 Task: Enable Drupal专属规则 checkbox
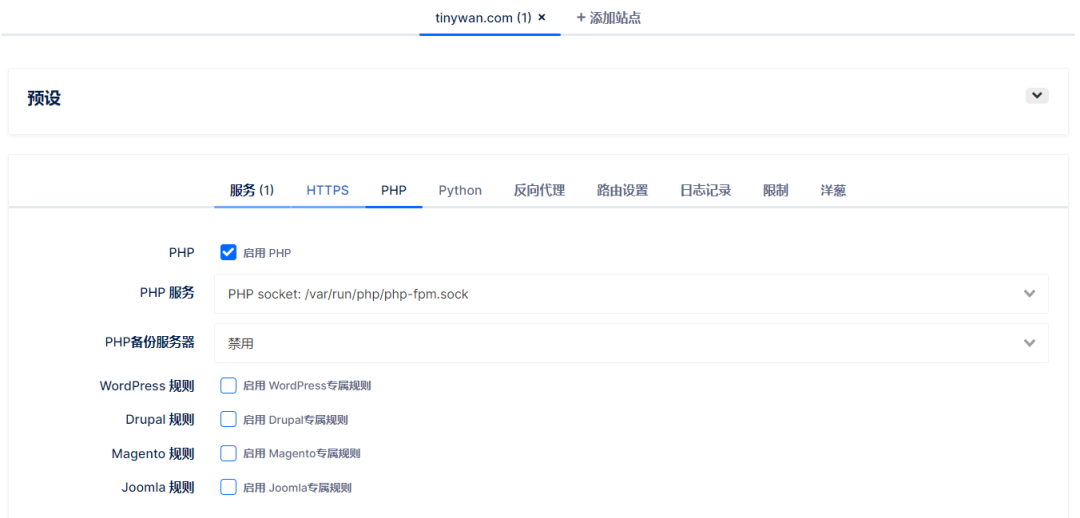pyautogui.click(x=228, y=419)
